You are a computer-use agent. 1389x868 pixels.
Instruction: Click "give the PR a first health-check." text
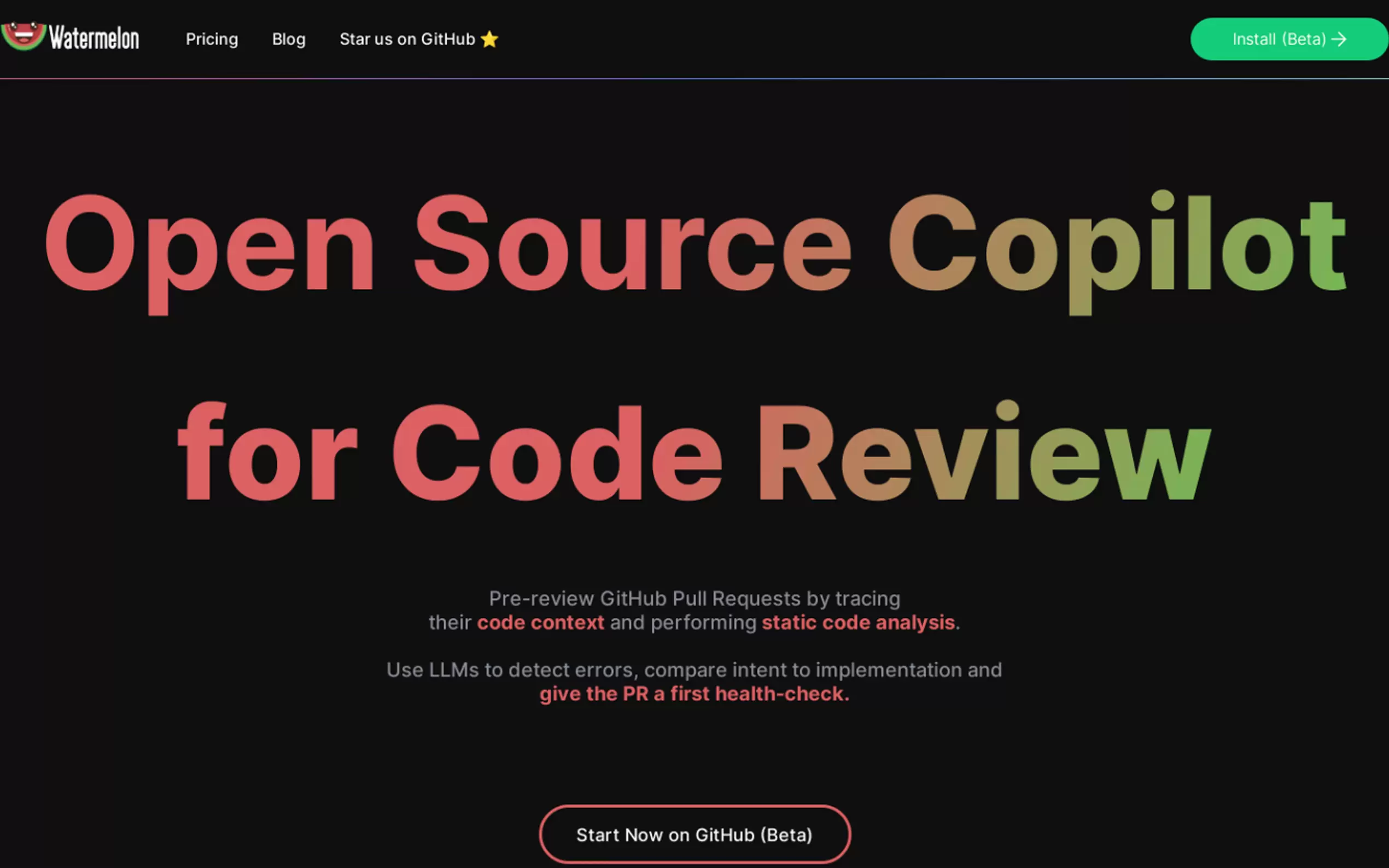[694, 694]
